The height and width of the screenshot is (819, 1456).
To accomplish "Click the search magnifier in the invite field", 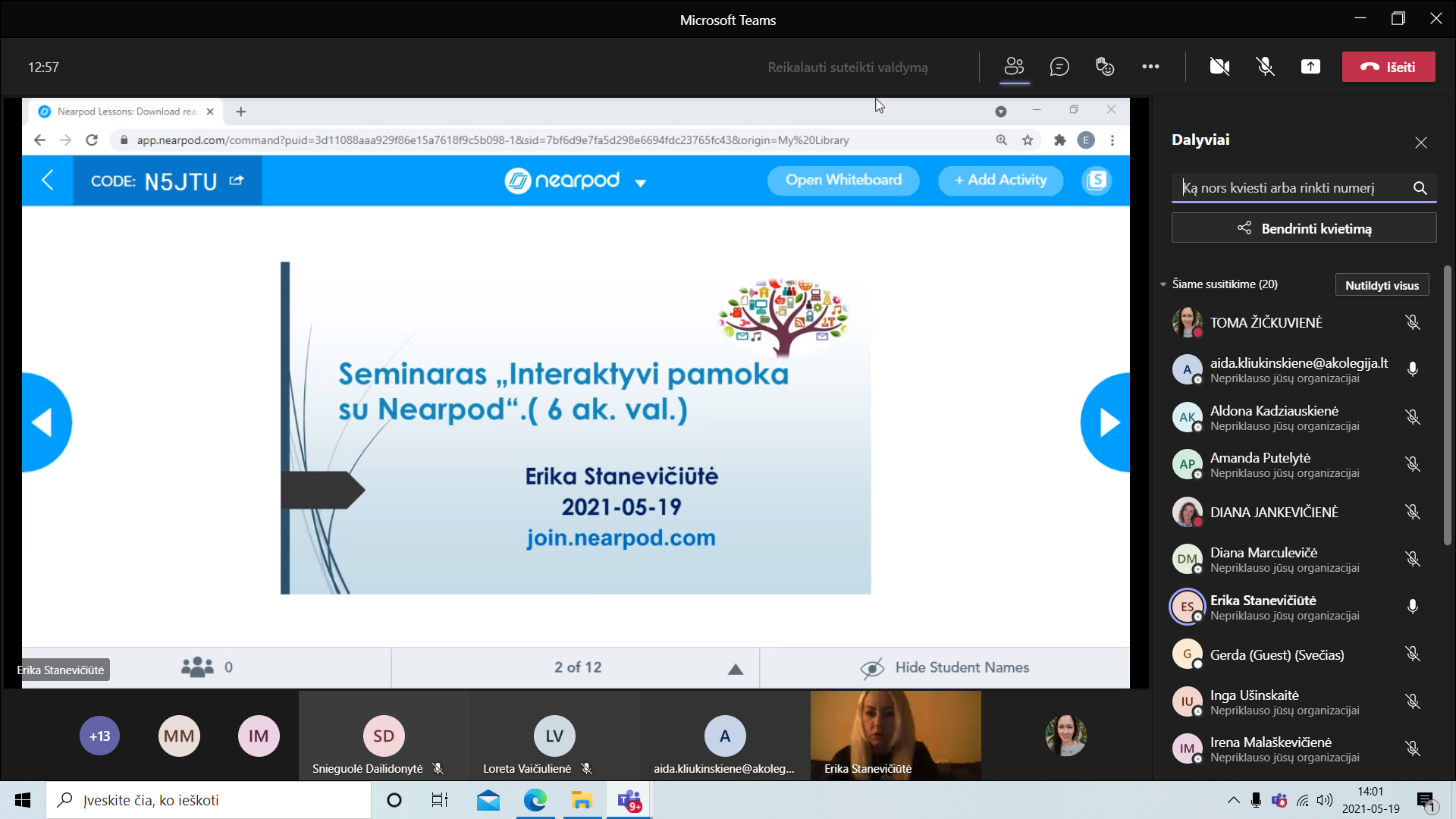I will coord(1420,188).
